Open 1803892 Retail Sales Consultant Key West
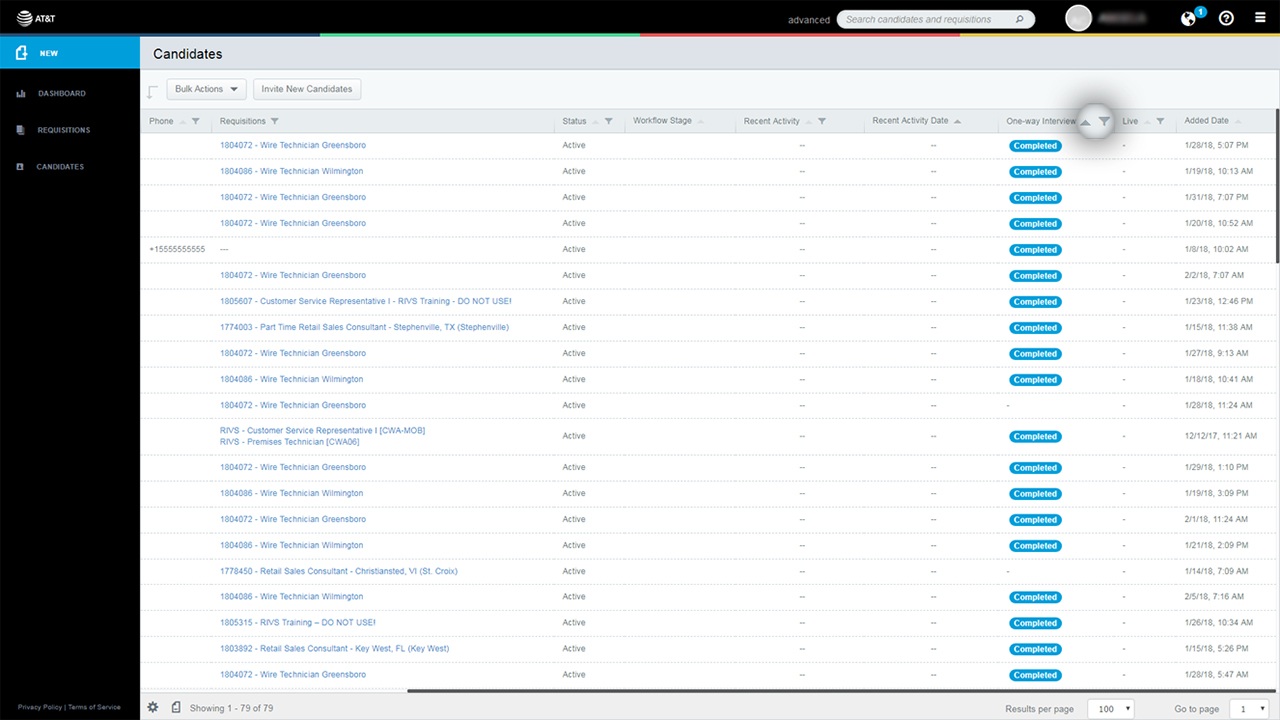Viewport: 1280px width, 720px height. tap(335, 649)
